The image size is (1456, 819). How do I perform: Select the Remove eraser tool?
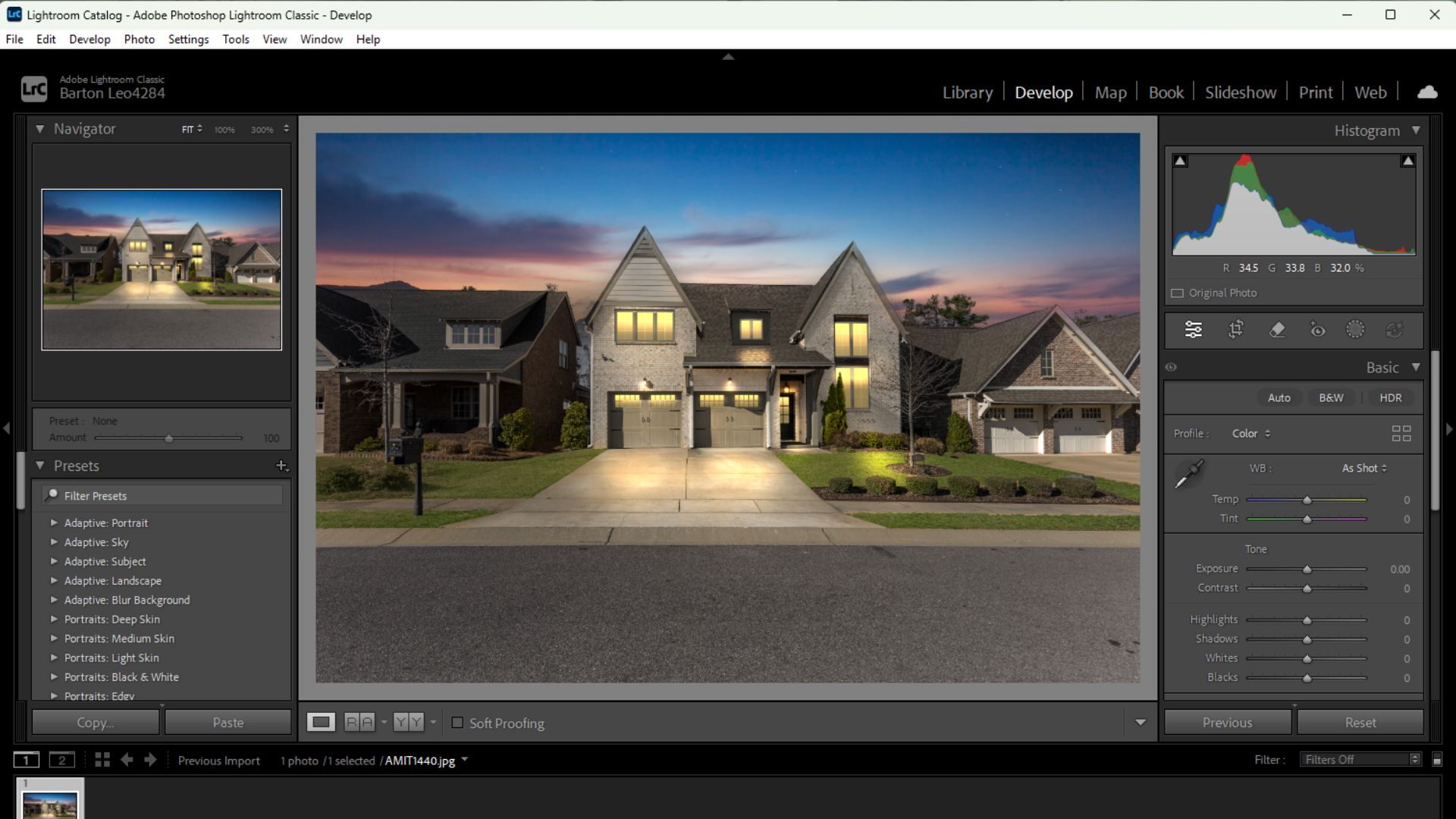(x=1277, y=330)
